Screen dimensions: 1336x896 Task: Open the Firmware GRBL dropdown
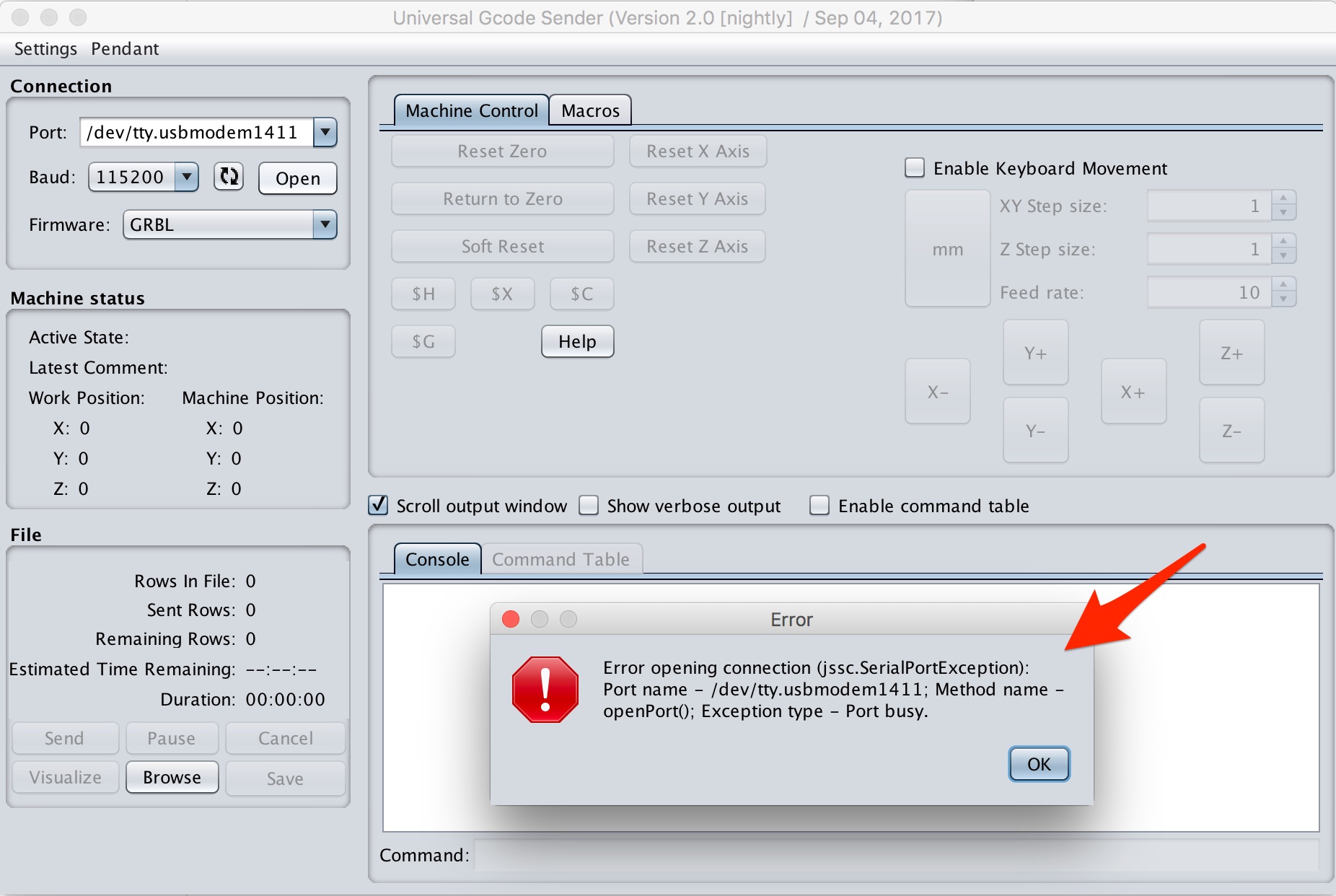click(325, 224)
